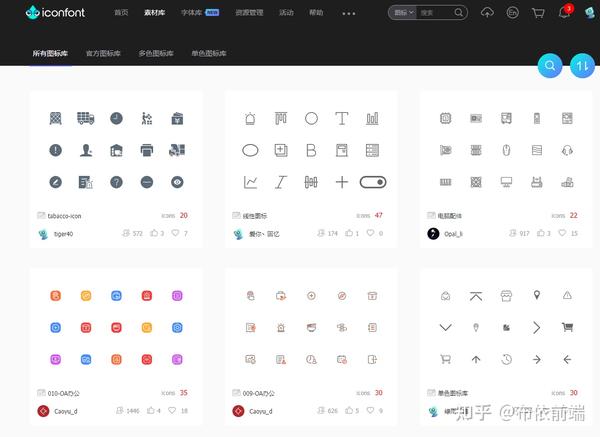
Task: Click the line chart icon in 线性图标 card
Action: [x=250, y=182]
